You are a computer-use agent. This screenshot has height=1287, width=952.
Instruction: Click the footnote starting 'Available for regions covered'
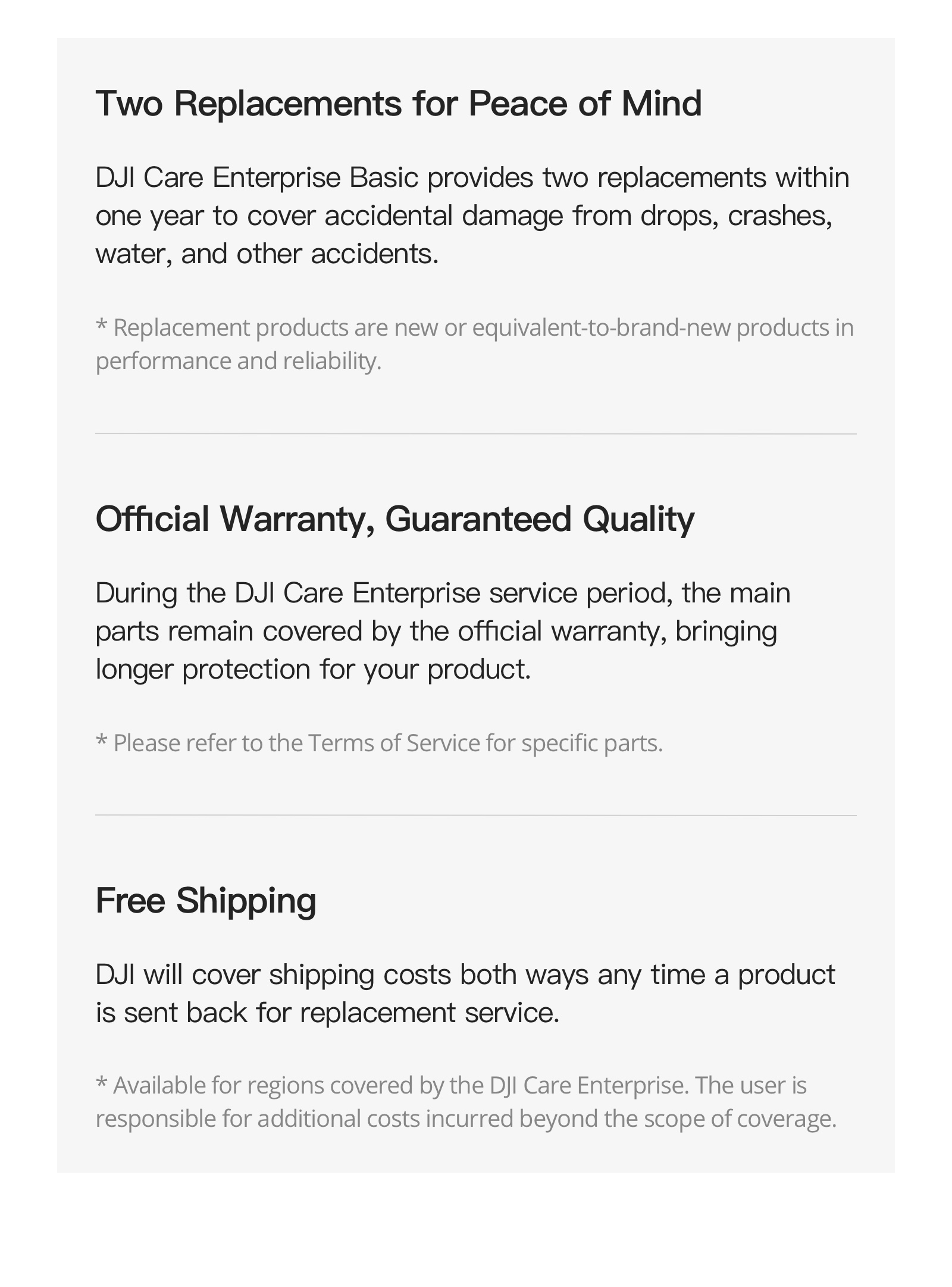point(466,1102)
